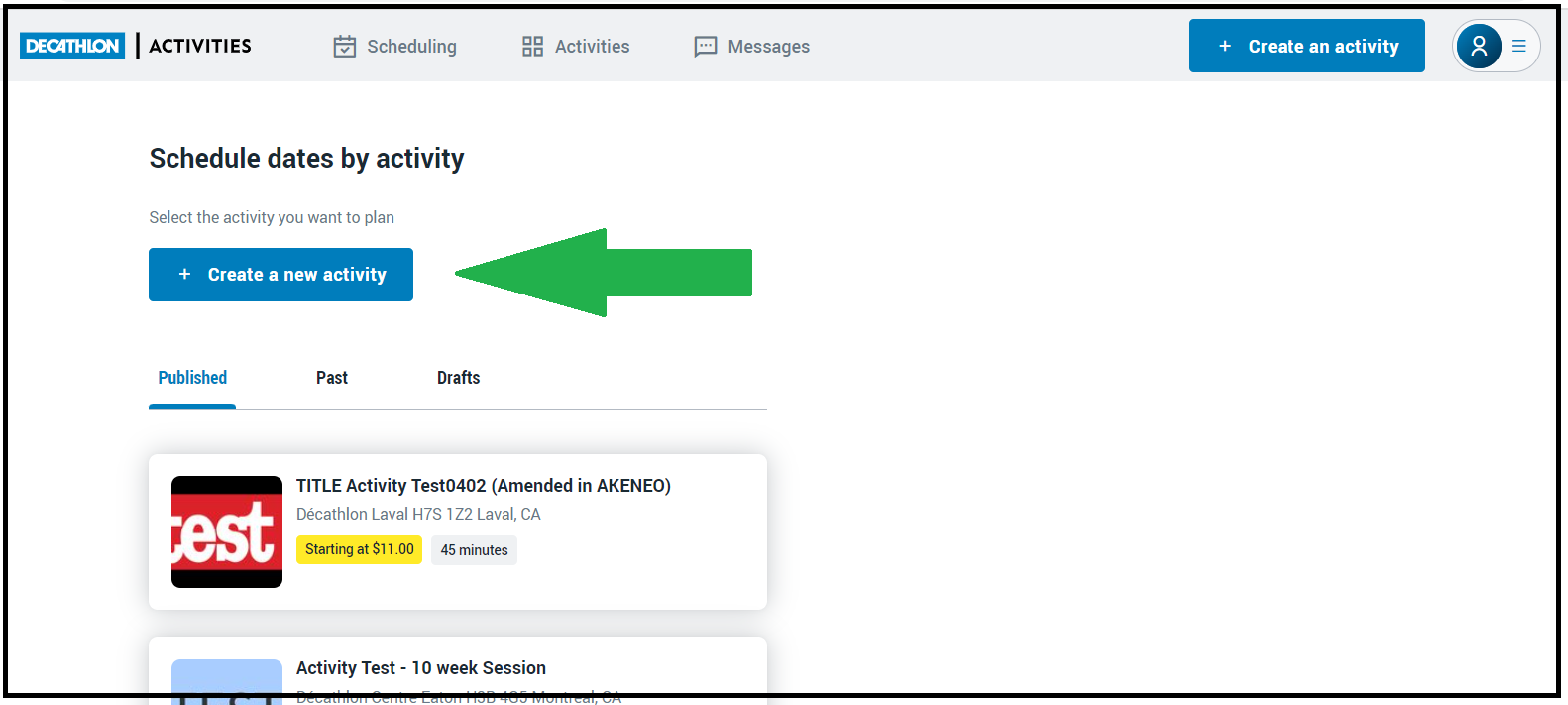Viewport: 1568px width, 705px height.
Task: Click the Messages chat bubble icon
Action: click(705, 47)
